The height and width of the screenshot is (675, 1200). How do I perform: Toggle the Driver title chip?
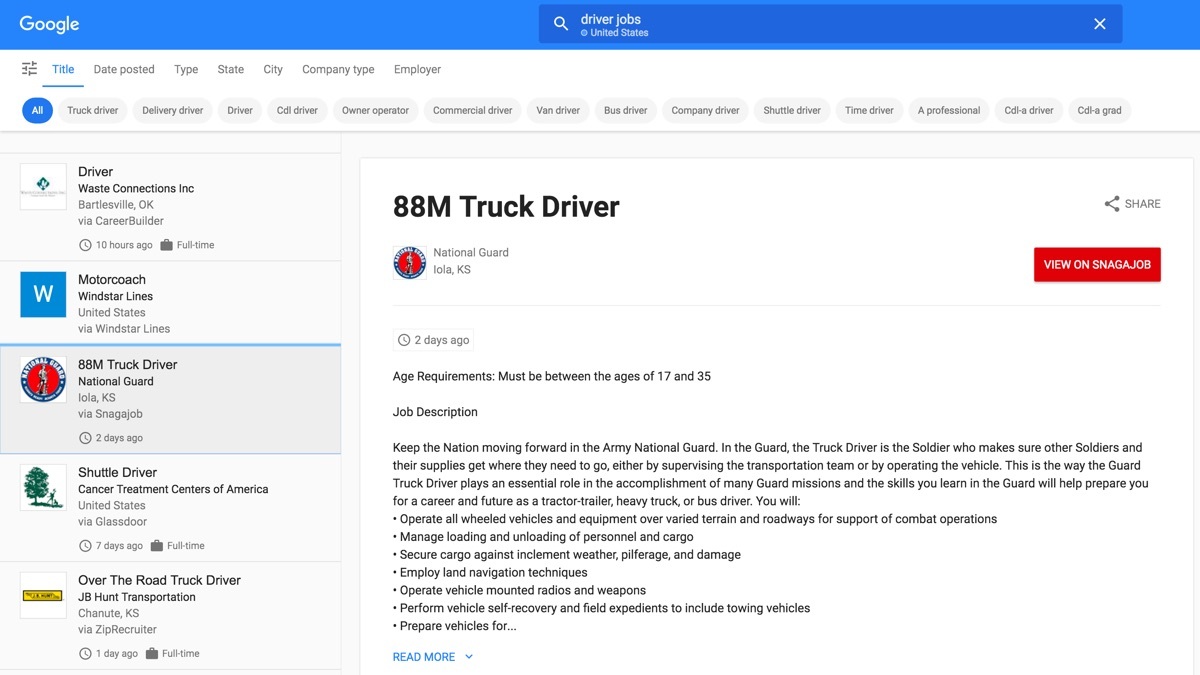point(240,110)
